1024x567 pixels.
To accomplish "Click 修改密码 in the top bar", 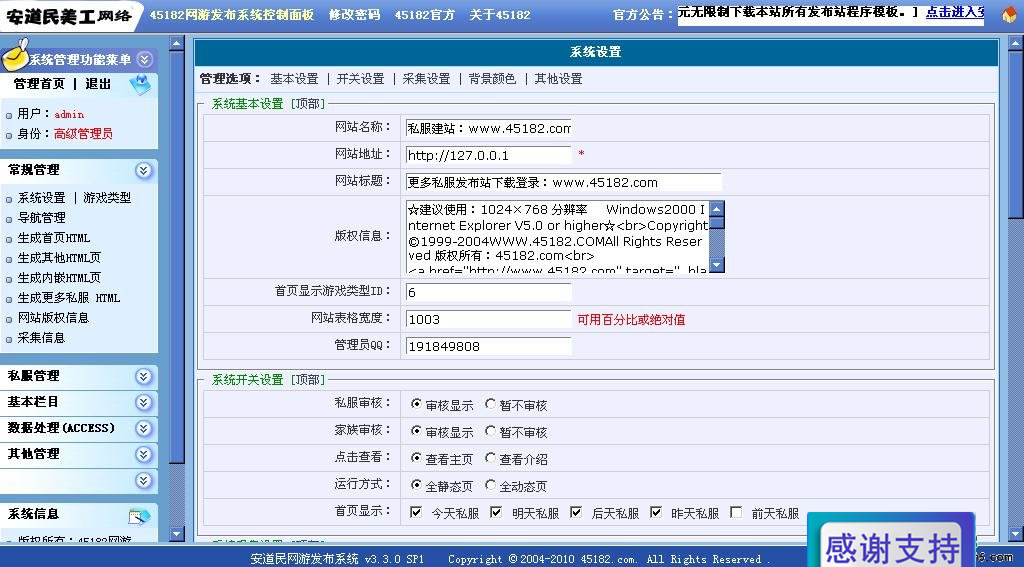I will 355,14.
